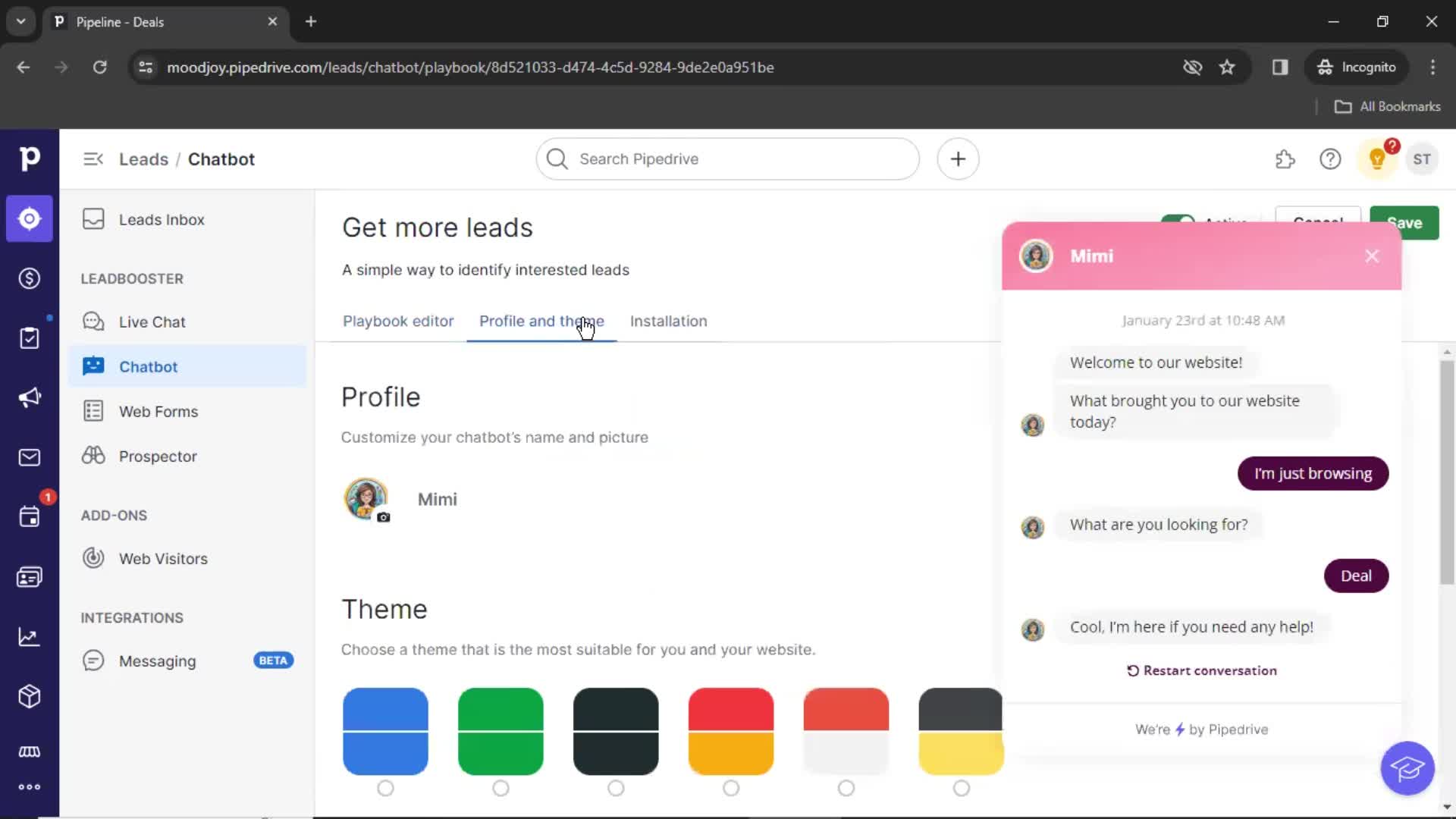Open Sales Assistant lightbulb icon
The width and height of the screenshot is (1456, 819).
point(1377,159)
